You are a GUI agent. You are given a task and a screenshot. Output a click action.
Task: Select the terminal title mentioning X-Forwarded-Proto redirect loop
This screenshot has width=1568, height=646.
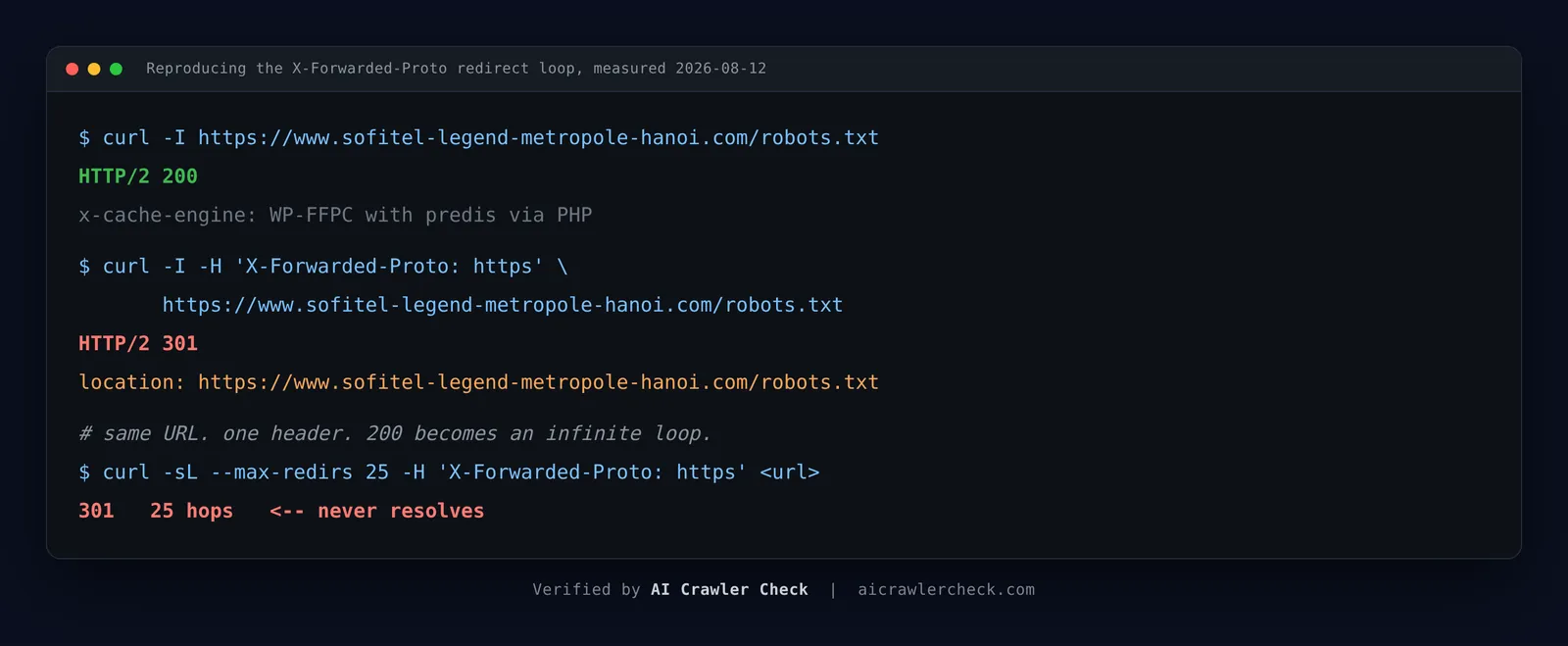click(457, 69)
